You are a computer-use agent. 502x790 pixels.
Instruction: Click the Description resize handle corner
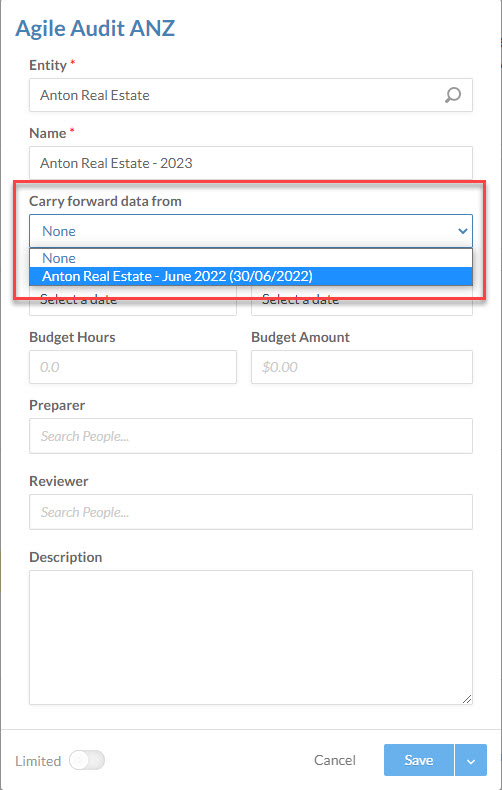[x=467, y=699]
